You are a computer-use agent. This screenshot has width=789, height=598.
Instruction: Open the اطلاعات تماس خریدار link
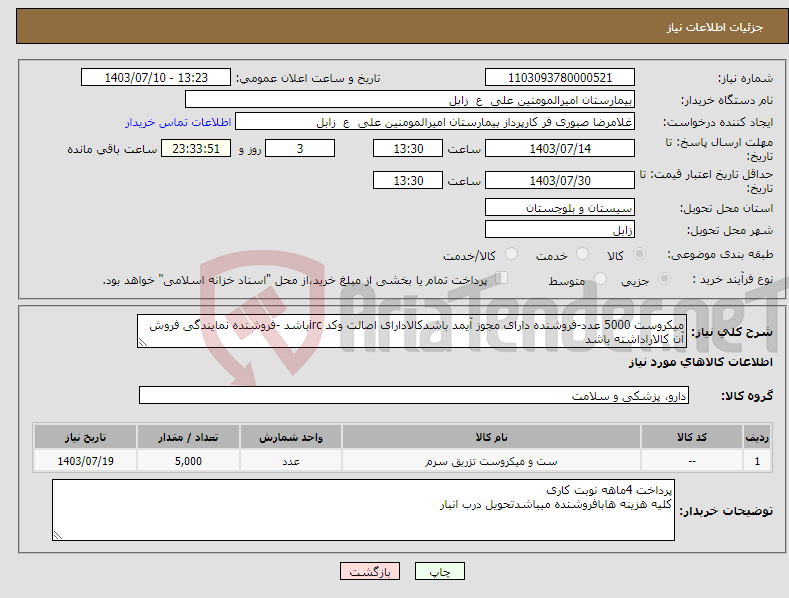(178, 122)
